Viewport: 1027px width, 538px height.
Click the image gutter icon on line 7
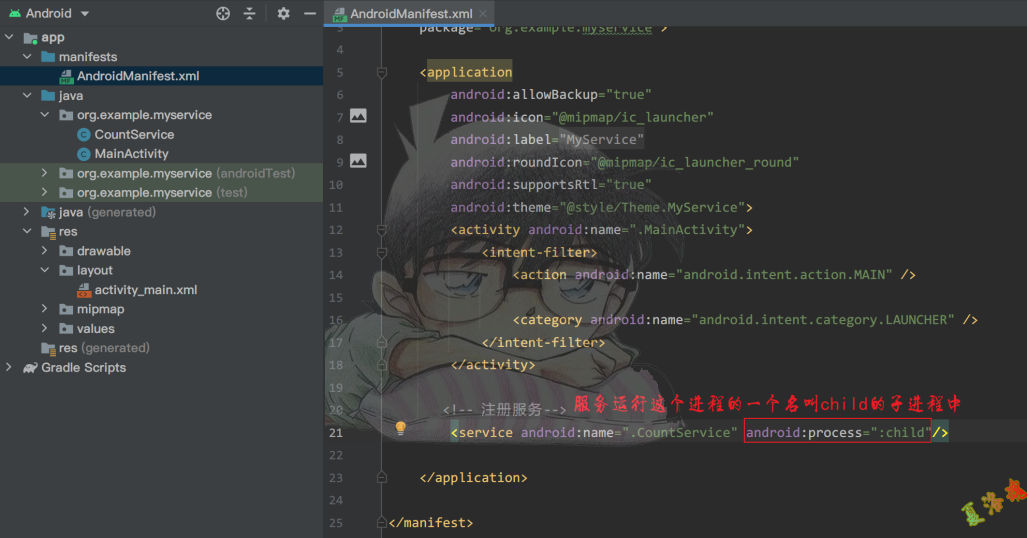point(358,116)
